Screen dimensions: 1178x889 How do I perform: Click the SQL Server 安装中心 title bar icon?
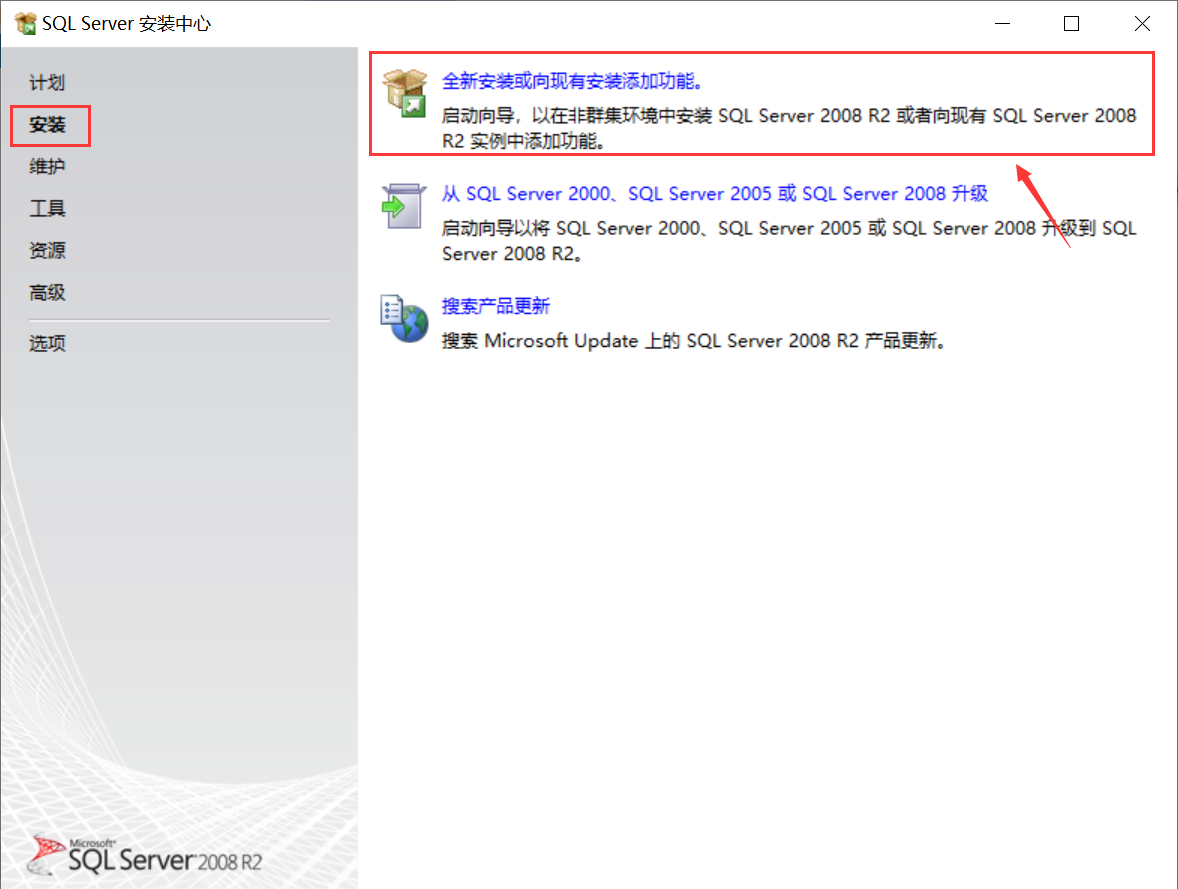tap(26, 23)
